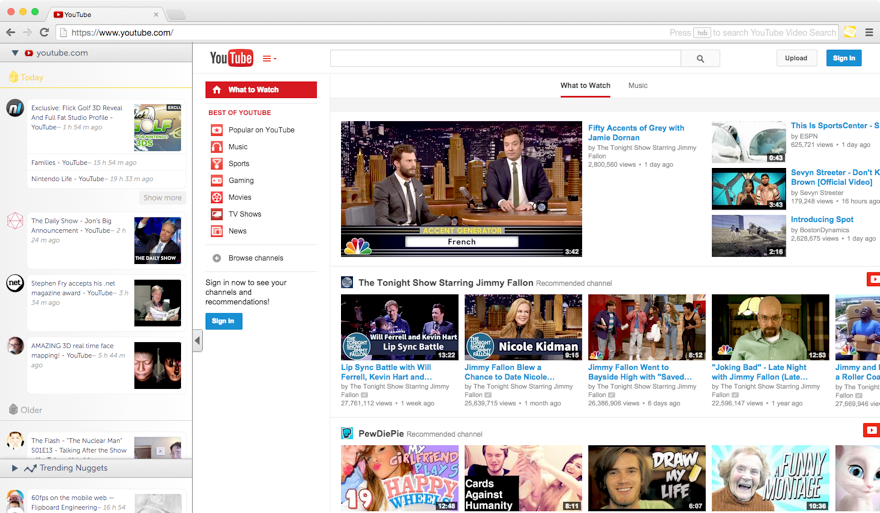The image size is (880, 513).
Task: Click the PewDiePie channel avatar icon
Action: tap(347, 433)
